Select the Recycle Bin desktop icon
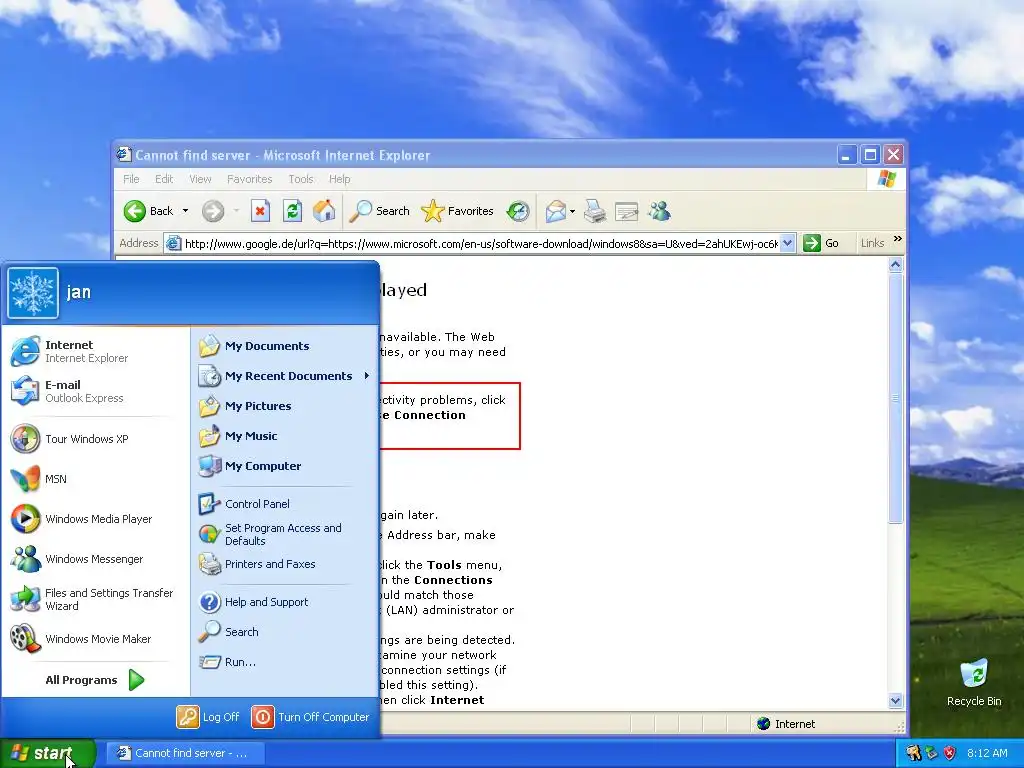The image size is (1024, 768). (974, 683)
